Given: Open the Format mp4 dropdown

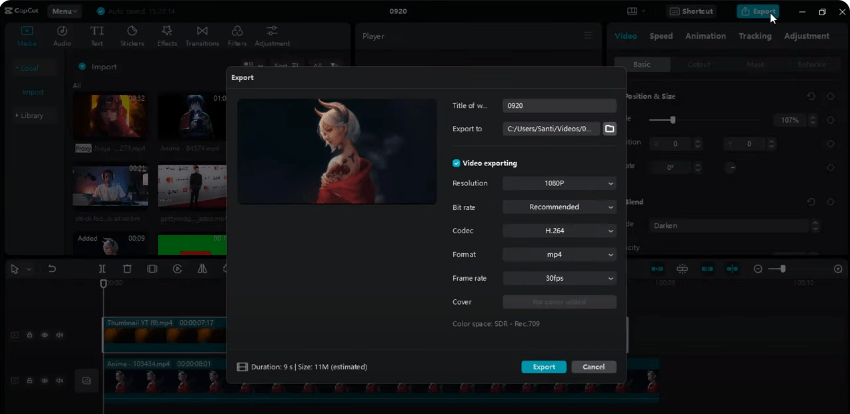Looking at the screenshot, I should click(x=559, y=254).
